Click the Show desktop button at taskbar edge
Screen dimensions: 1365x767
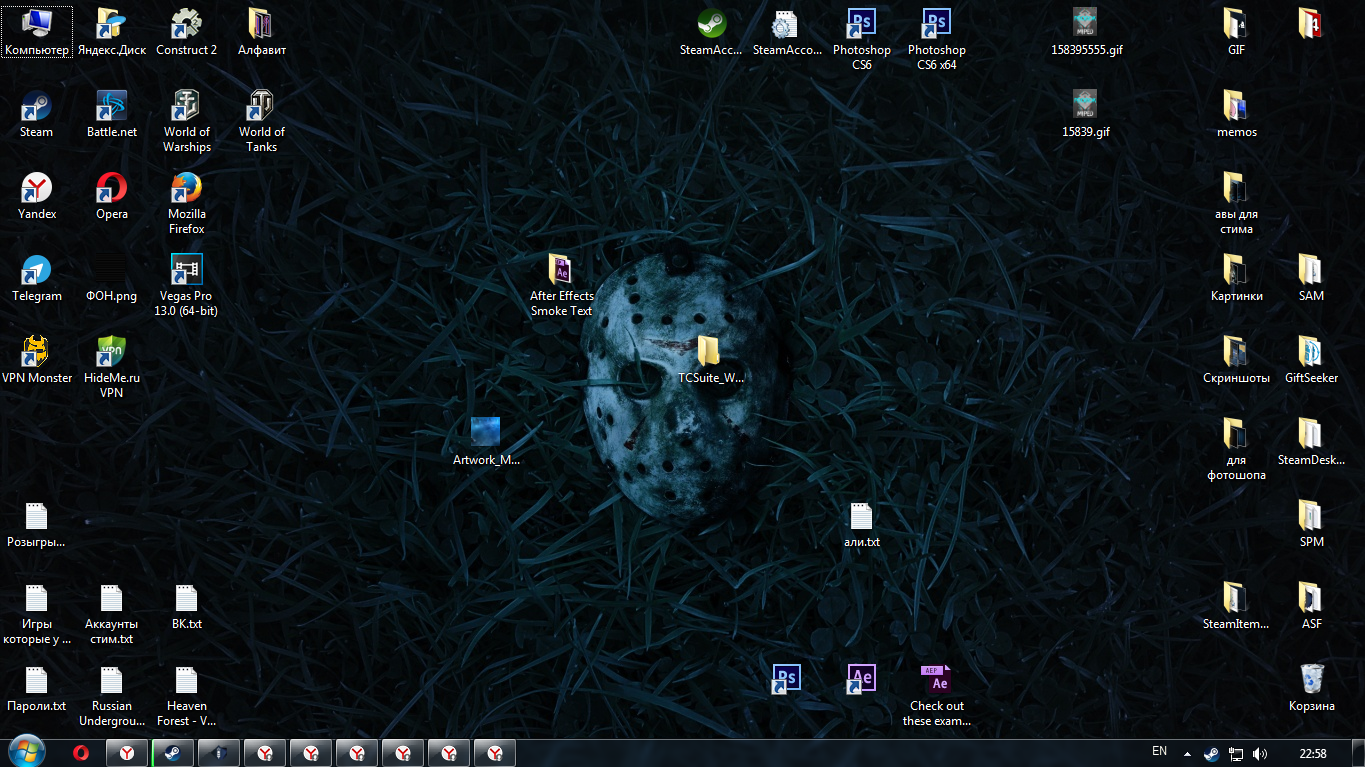tap(1357, 753)
